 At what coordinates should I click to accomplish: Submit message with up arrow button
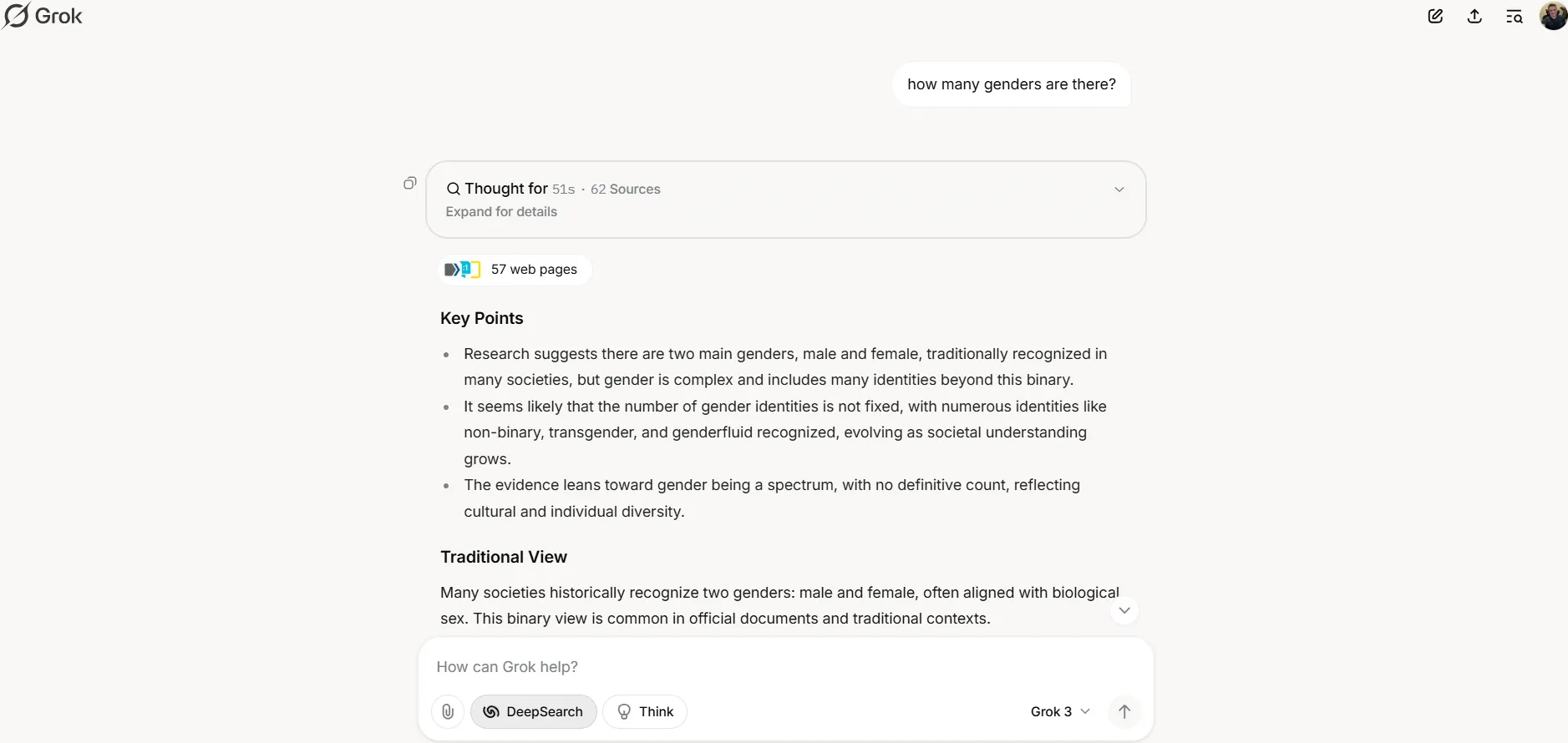(x=1124, y=711)
